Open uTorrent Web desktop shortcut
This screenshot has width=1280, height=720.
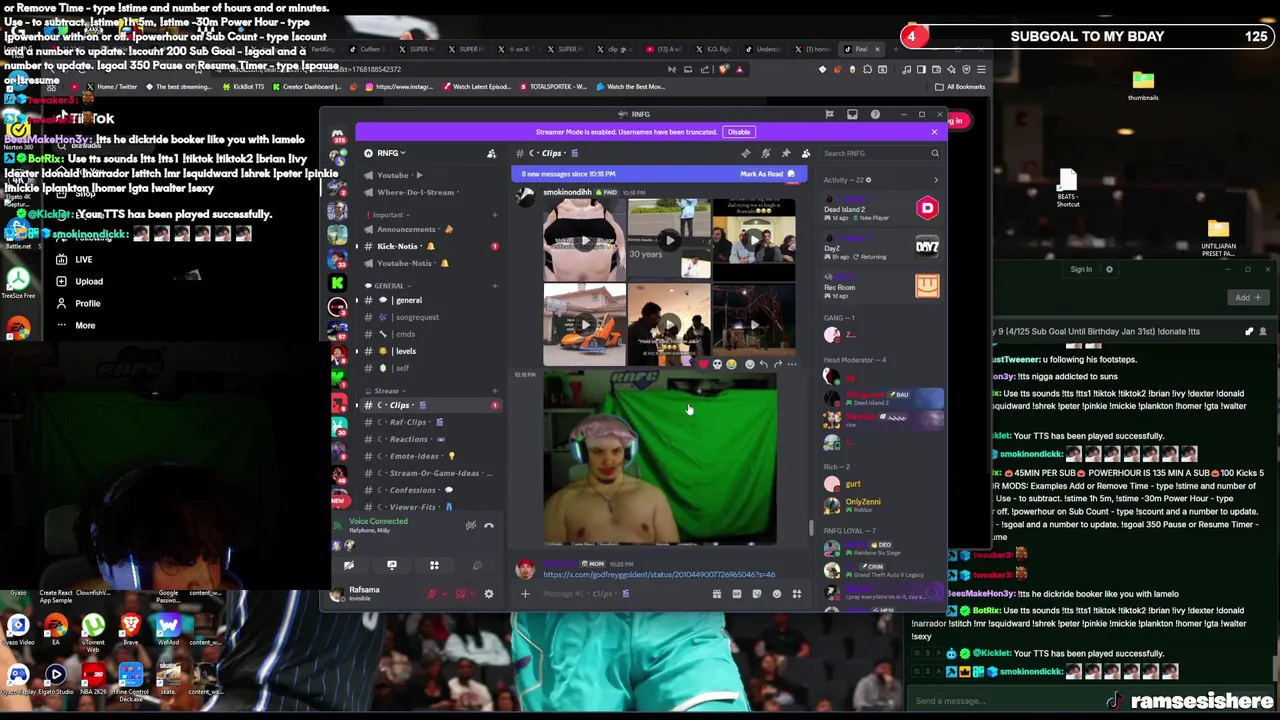[x=93, y=630]
